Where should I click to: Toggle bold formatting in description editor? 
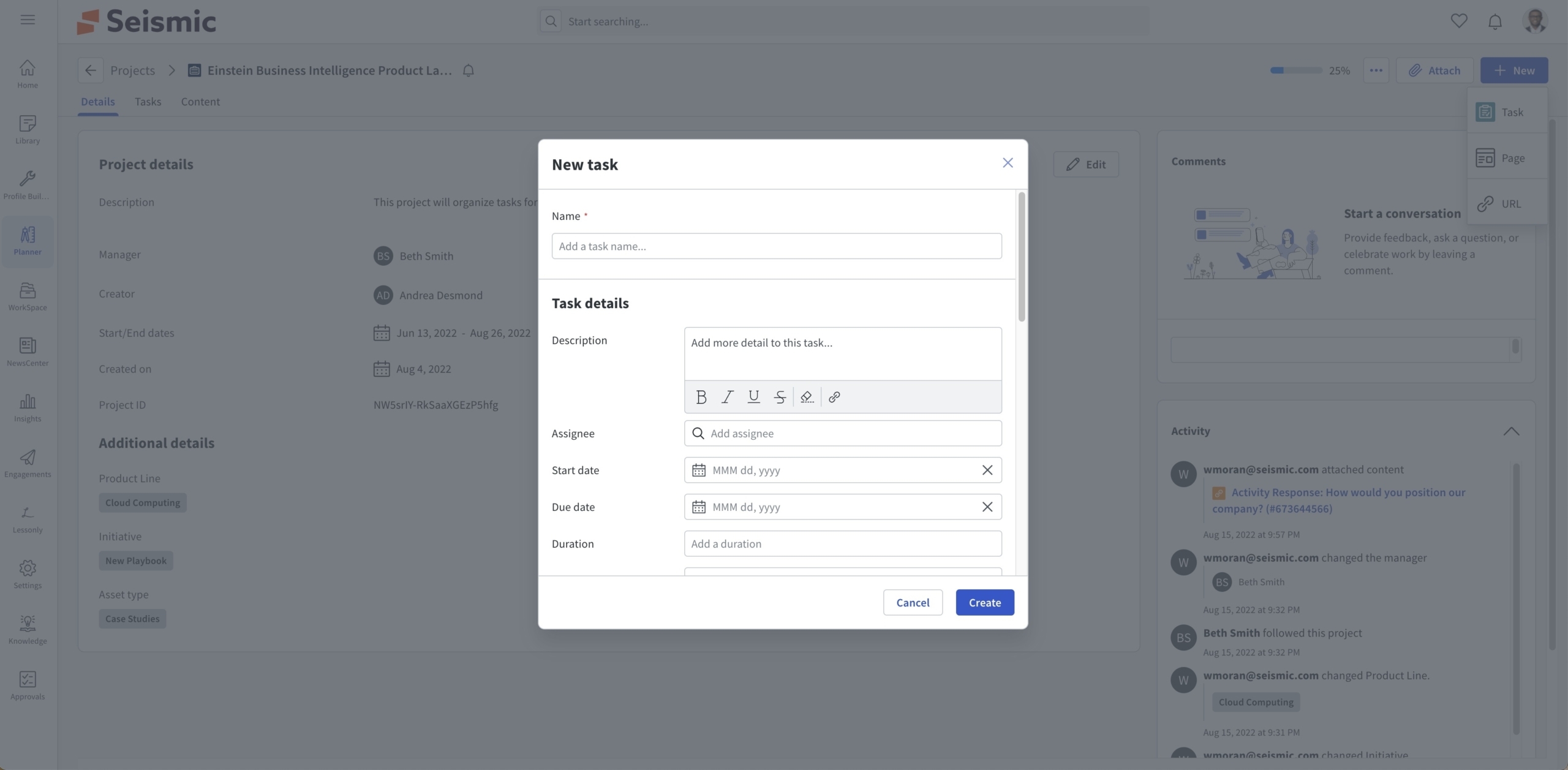coord(701,397)
